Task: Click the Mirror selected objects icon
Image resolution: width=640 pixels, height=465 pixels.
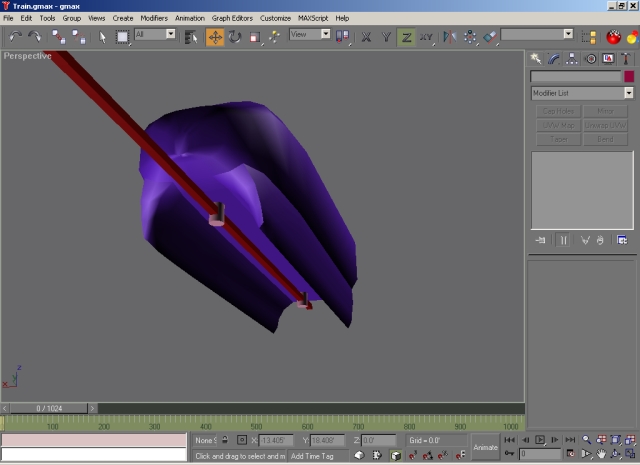Action: point(449,37)
